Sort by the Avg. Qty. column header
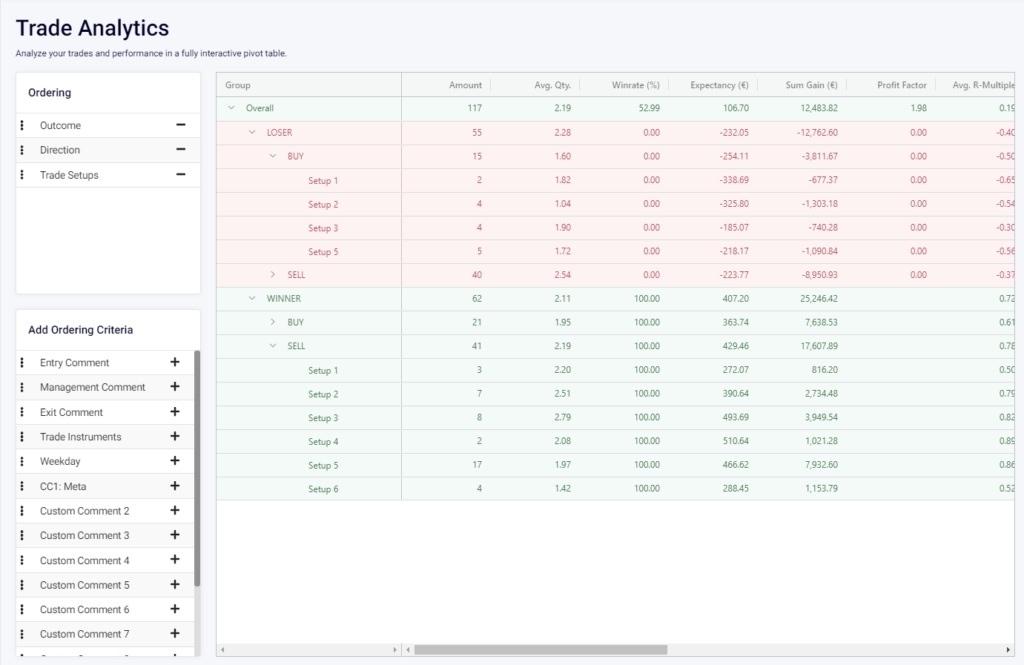The image size is (1024, 665). click(552, 85)
